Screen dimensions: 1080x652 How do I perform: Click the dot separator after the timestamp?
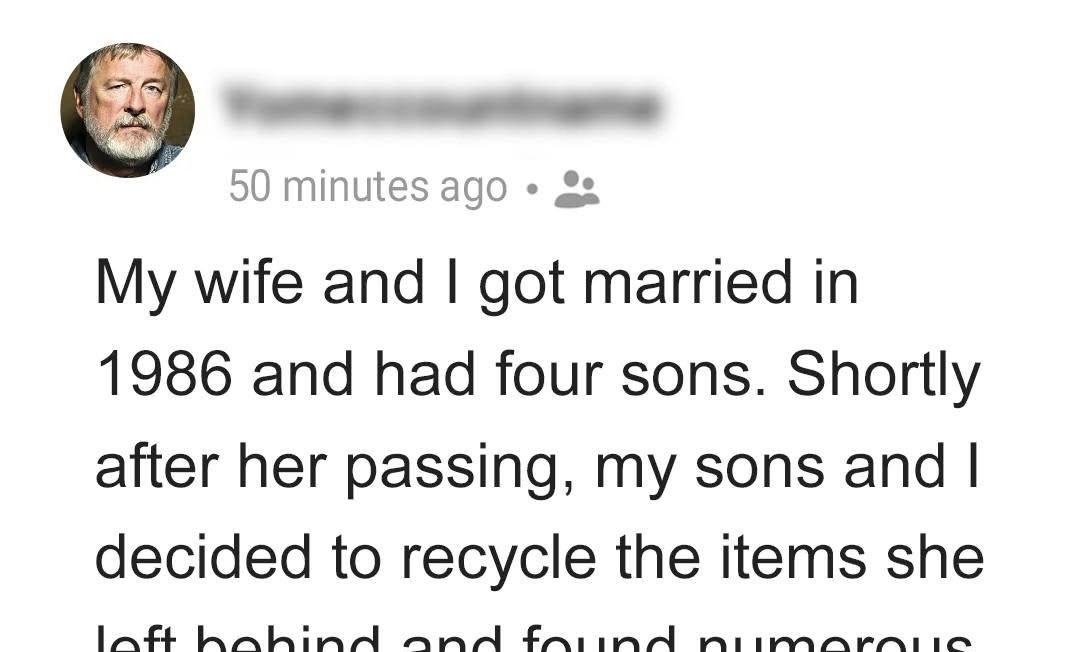(531, 188)
